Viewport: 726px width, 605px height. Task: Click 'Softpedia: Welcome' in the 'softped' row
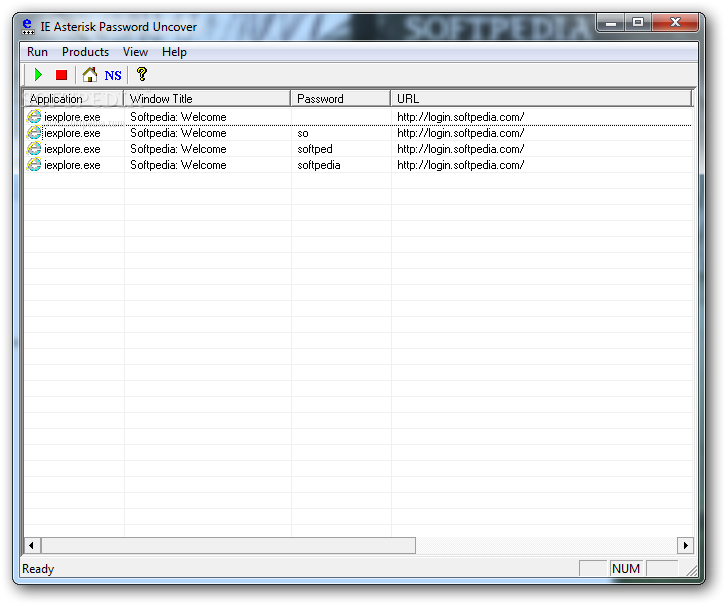[178, 149]
